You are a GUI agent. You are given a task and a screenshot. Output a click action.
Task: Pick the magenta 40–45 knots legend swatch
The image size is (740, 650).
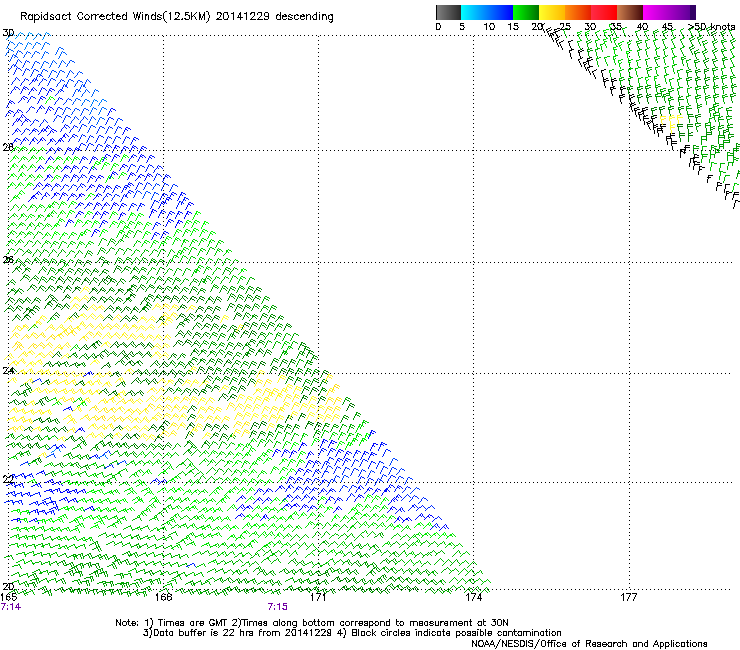(x=656, y=12)
